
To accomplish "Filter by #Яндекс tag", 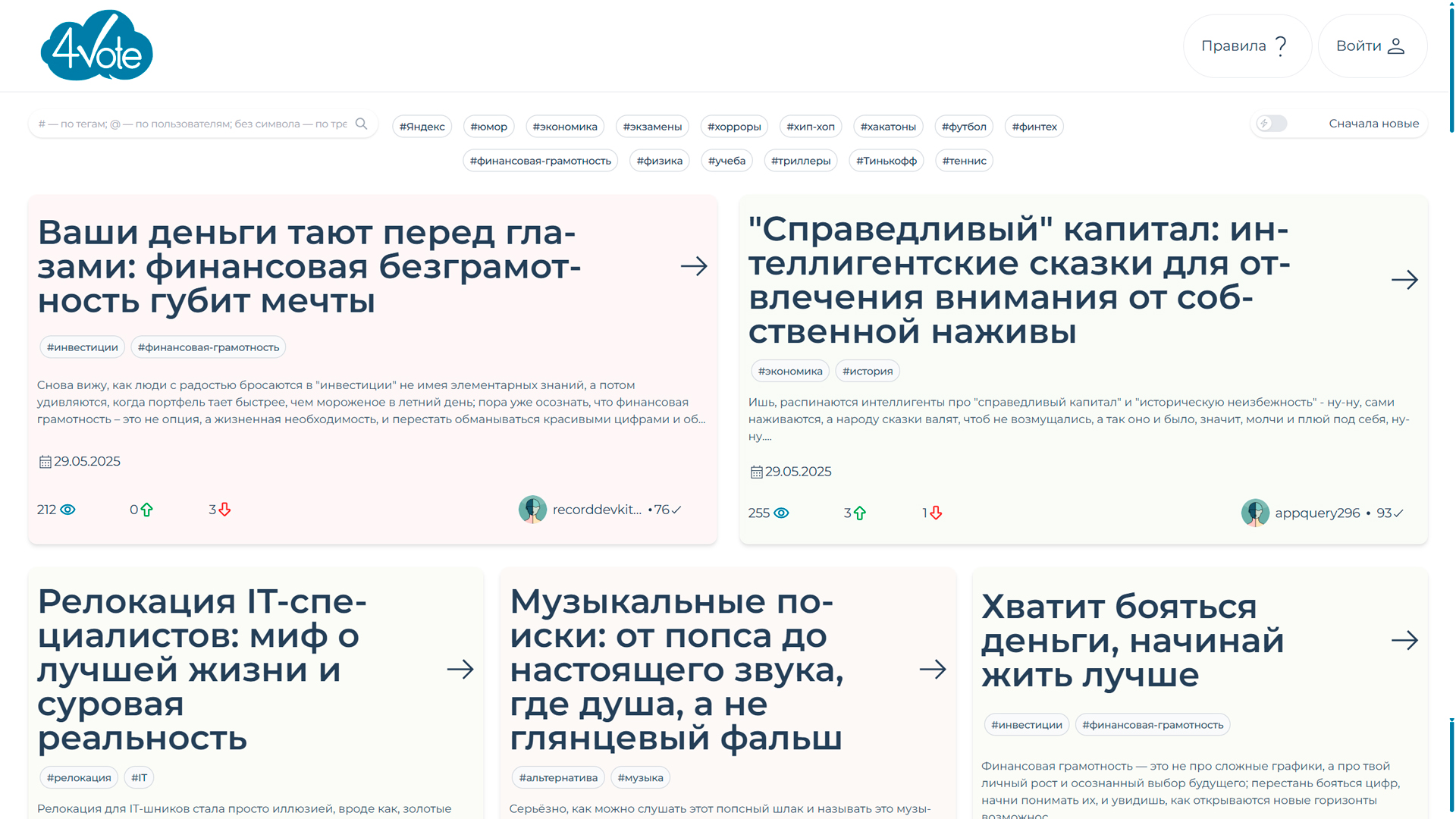I will coord(422,127).
